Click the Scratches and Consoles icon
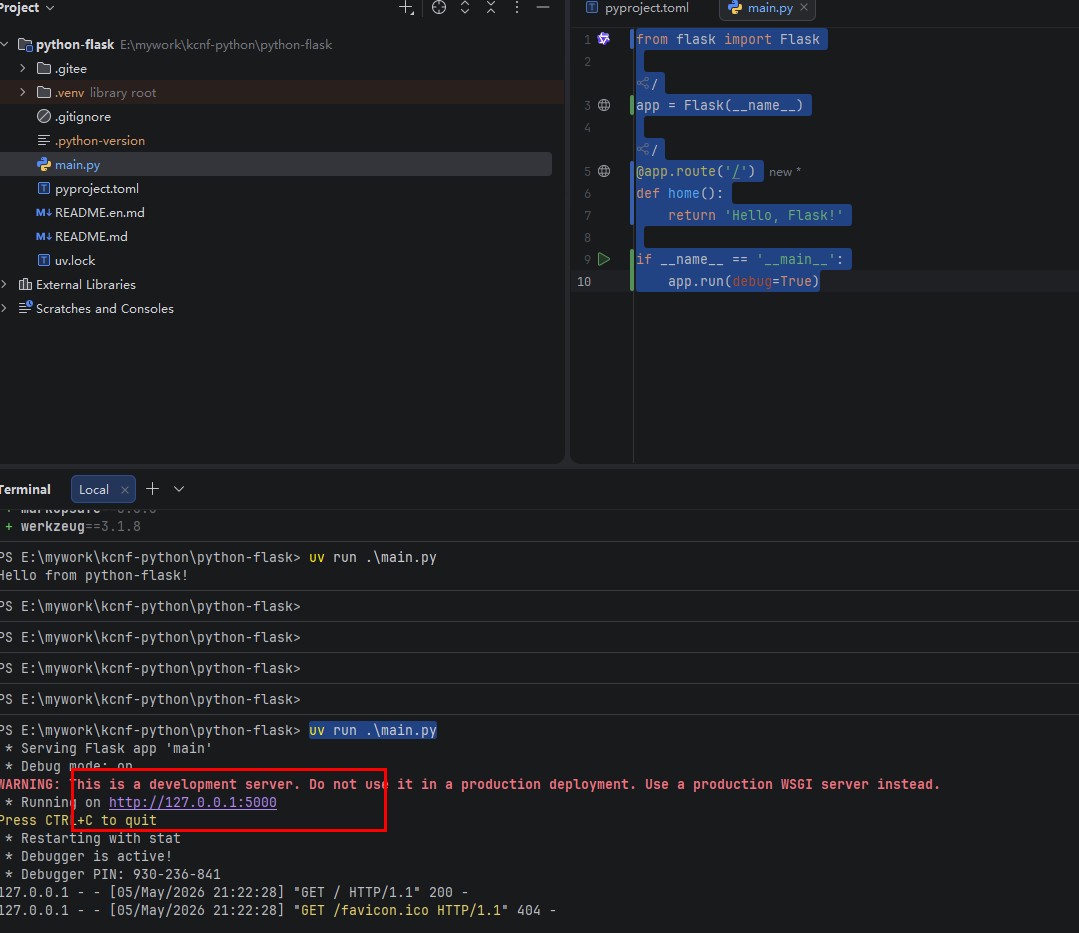The image size is (1079, 933). coord(25,308)
